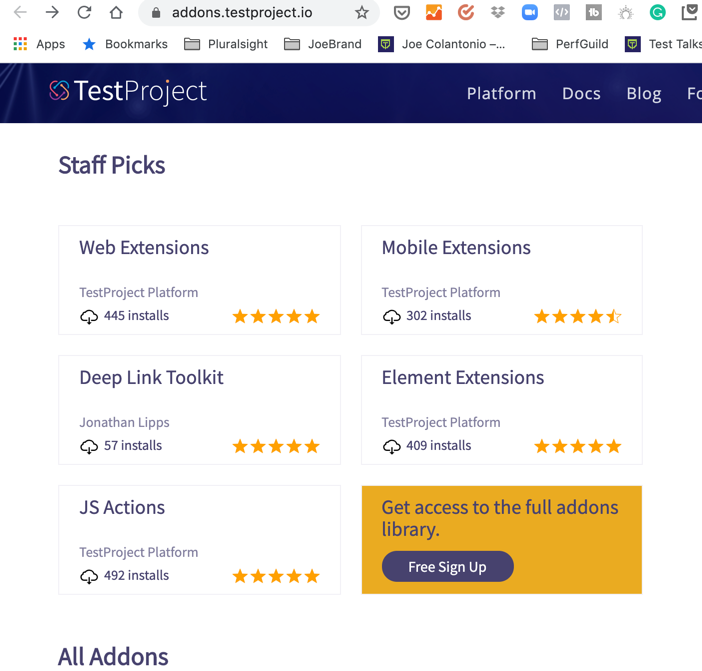Screen dimensions: 702x671
Task: Open the Grammarly extension
Action: (x=658, y=13)
